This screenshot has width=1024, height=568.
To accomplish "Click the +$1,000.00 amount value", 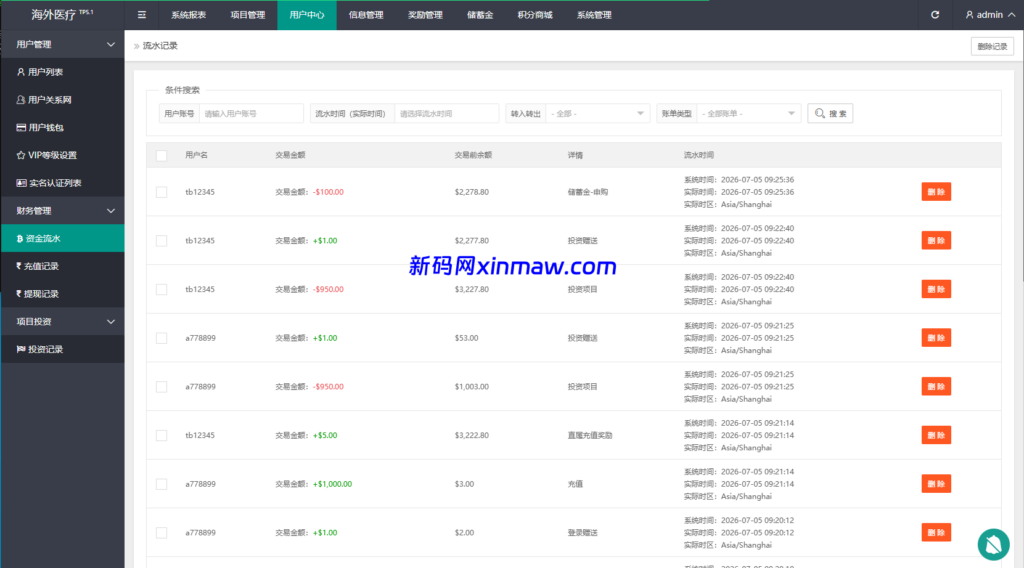I will pos(332,484).
